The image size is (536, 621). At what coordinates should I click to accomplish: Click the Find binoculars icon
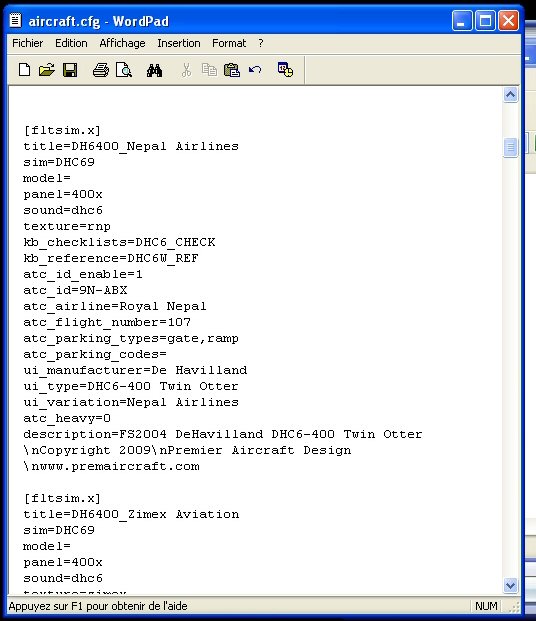click(x=154, y=70)
